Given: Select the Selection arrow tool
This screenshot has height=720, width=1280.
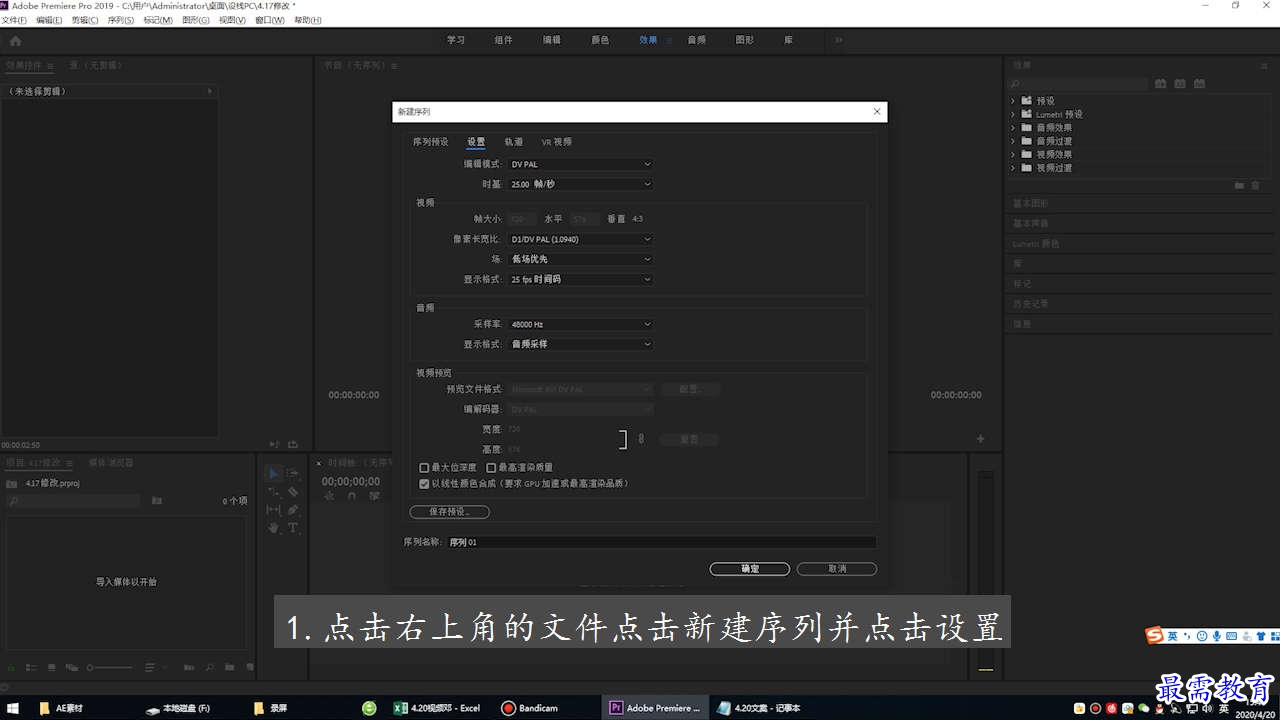Looking at the screenshot, I should (x=273, y=474).
